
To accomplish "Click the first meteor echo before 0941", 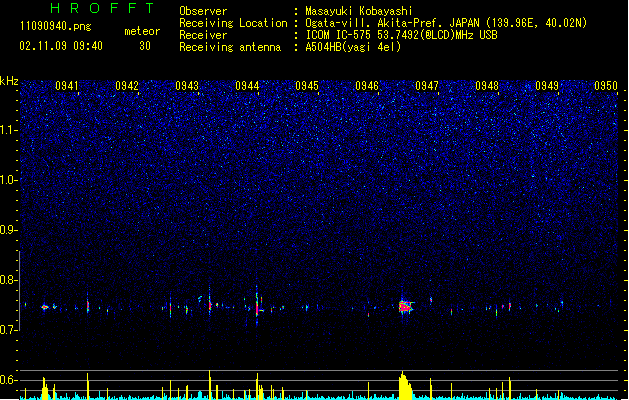I will [x=45, y=307].
